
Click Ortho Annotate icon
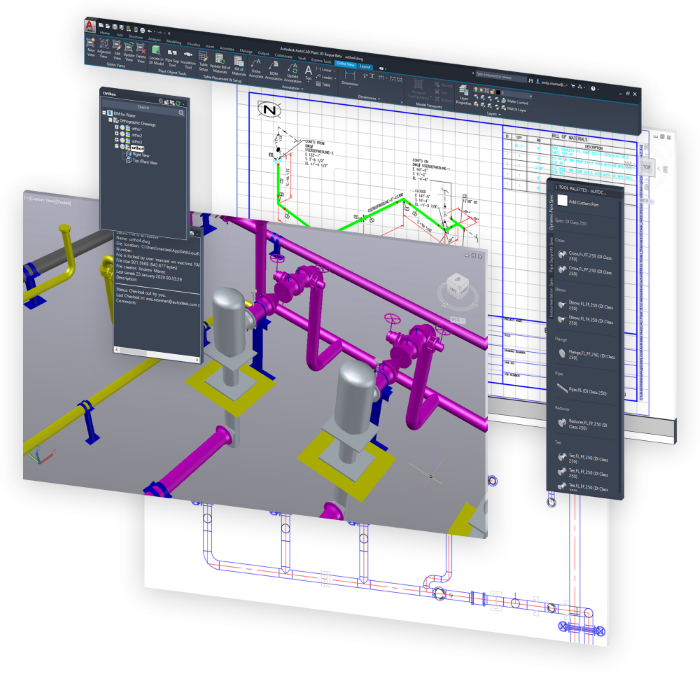pyautogui.click(x=256, y=69)
